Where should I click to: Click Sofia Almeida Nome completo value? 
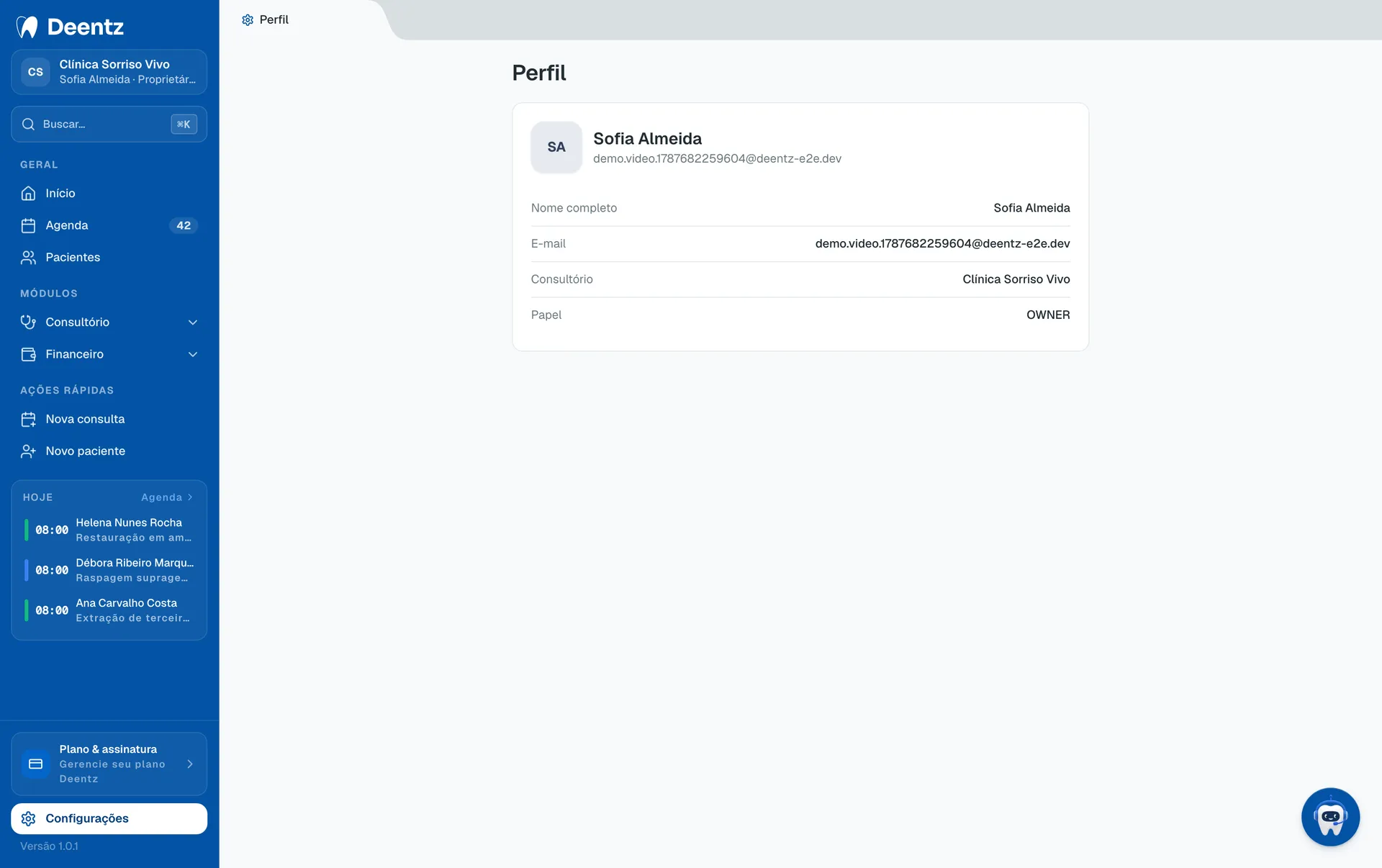1031,208
